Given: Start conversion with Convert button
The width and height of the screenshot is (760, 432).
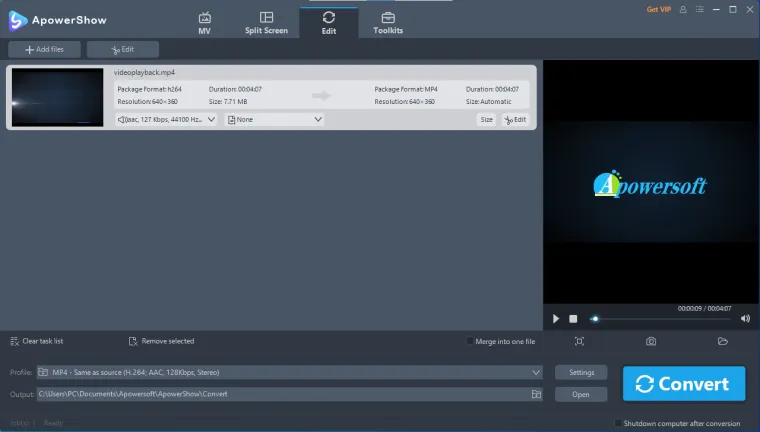Looking at the screenshot, I should click(x=684, y=384).
